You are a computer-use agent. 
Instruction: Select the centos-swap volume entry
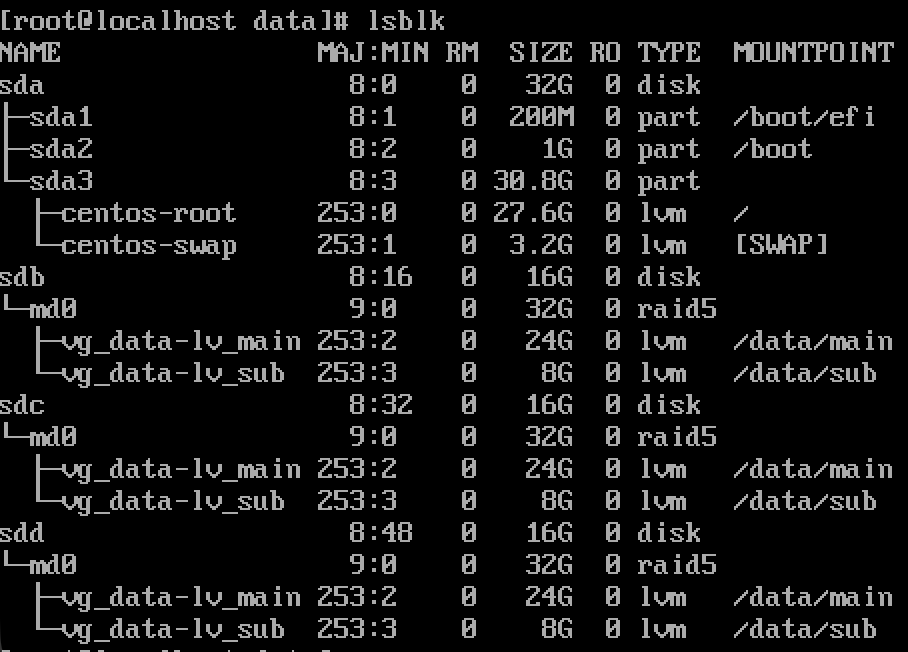click(x=148, y=245)
